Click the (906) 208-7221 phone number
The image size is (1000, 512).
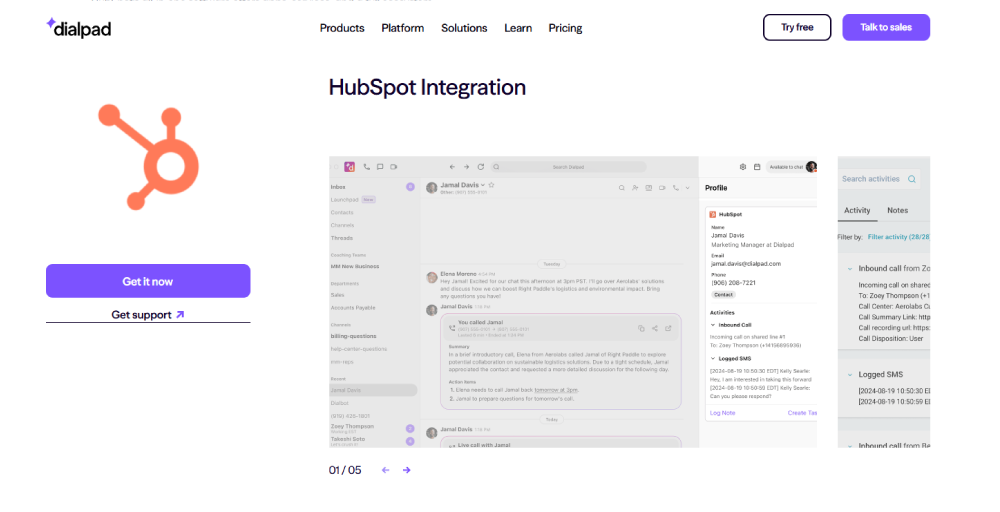click(x=733, y=282)
